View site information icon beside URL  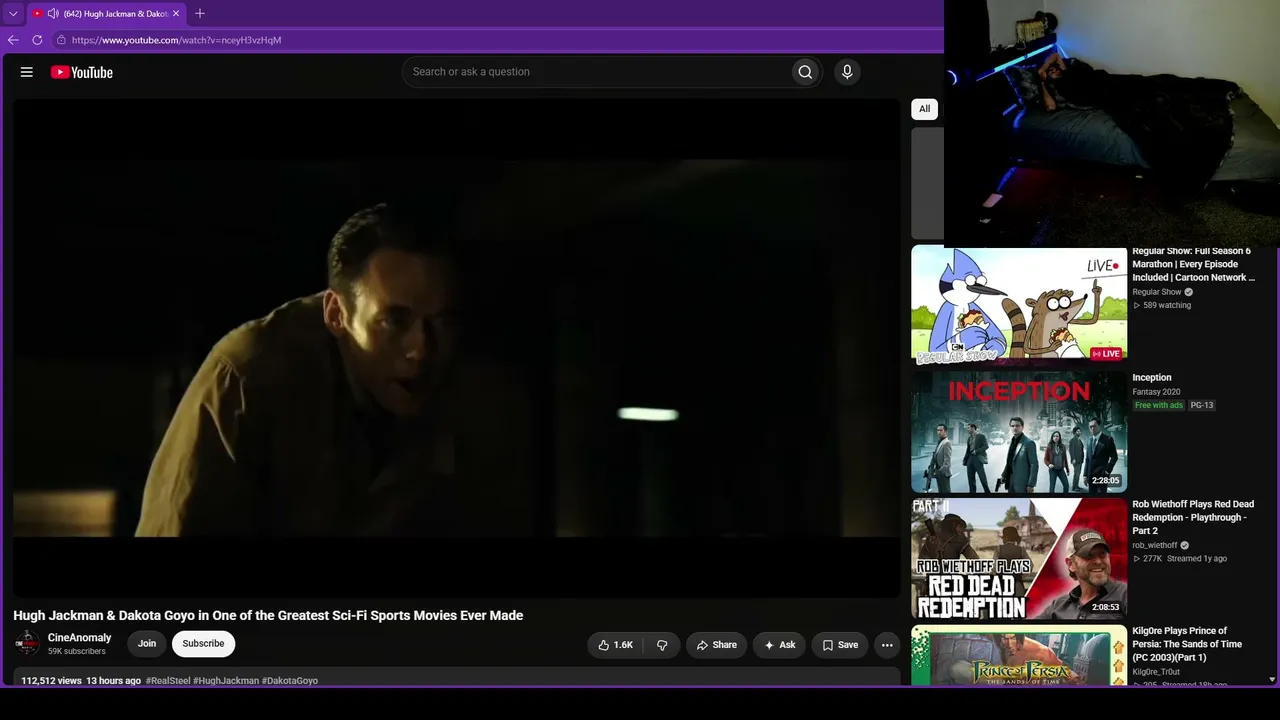(x=61, y=40)
